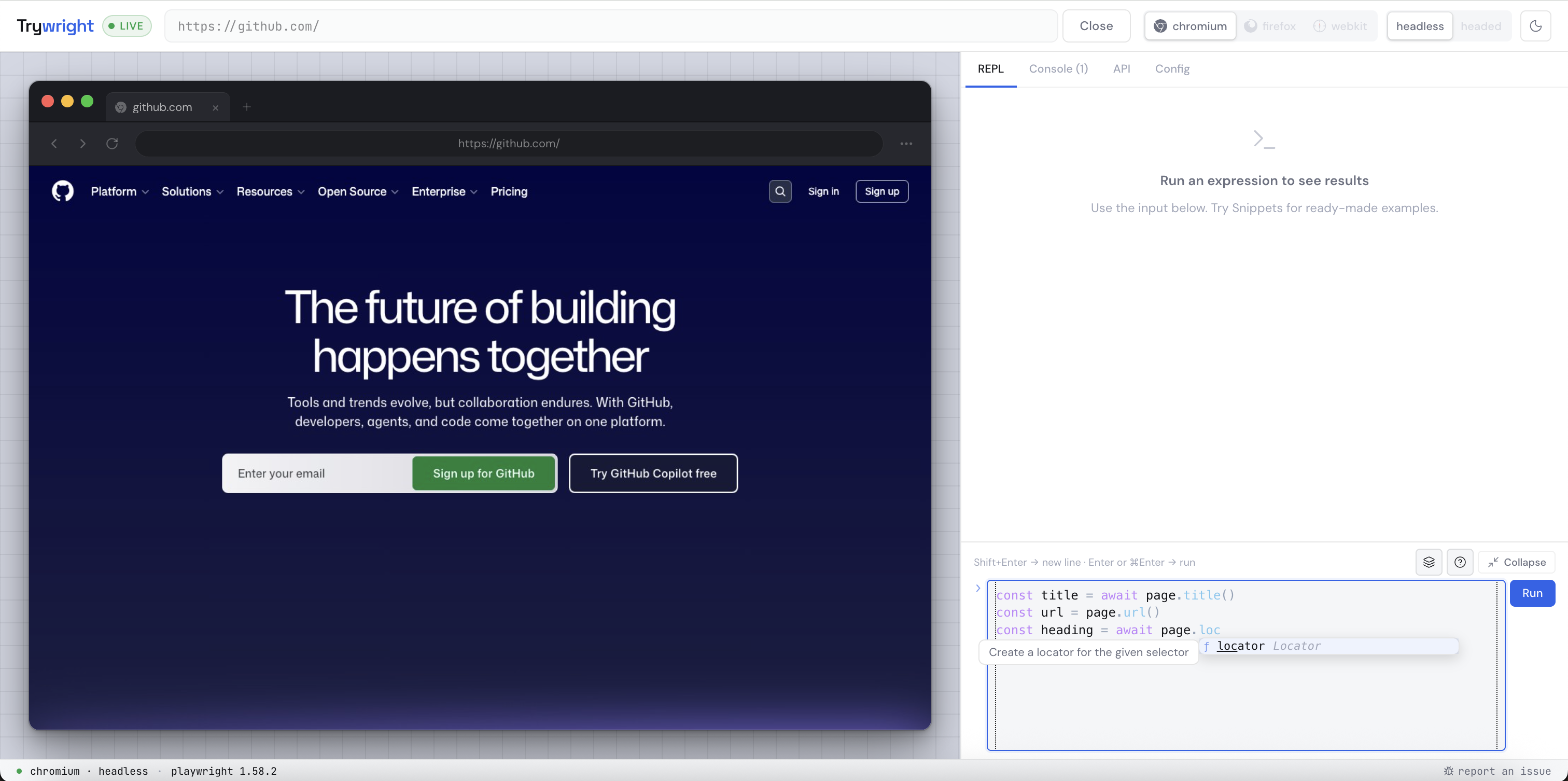Expand the Platform dropdown
This screenshot has width=1568, height=781.
pos(119,191)
